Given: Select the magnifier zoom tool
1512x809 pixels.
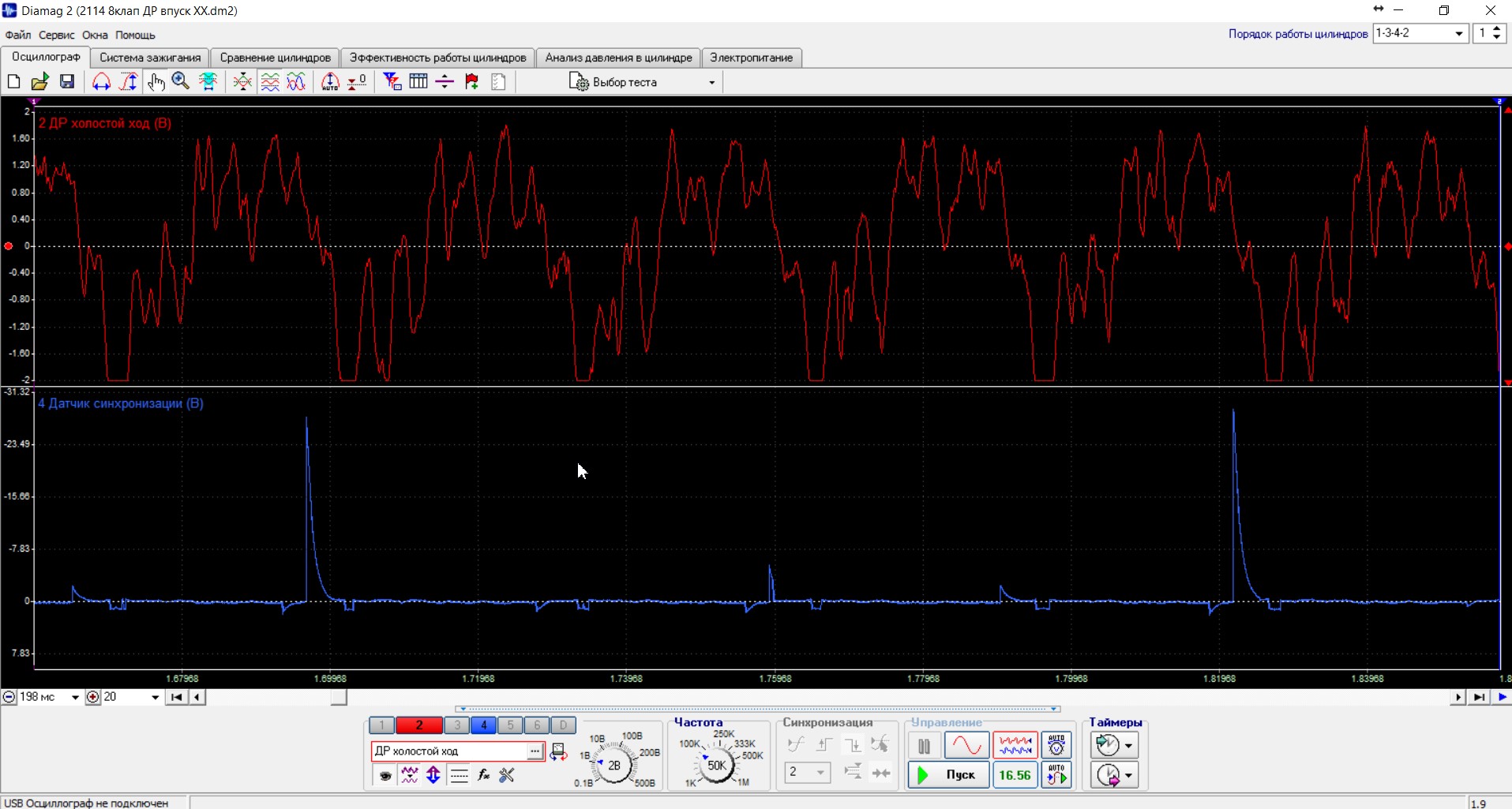Looking at the screenshot, I should (181, 82).
